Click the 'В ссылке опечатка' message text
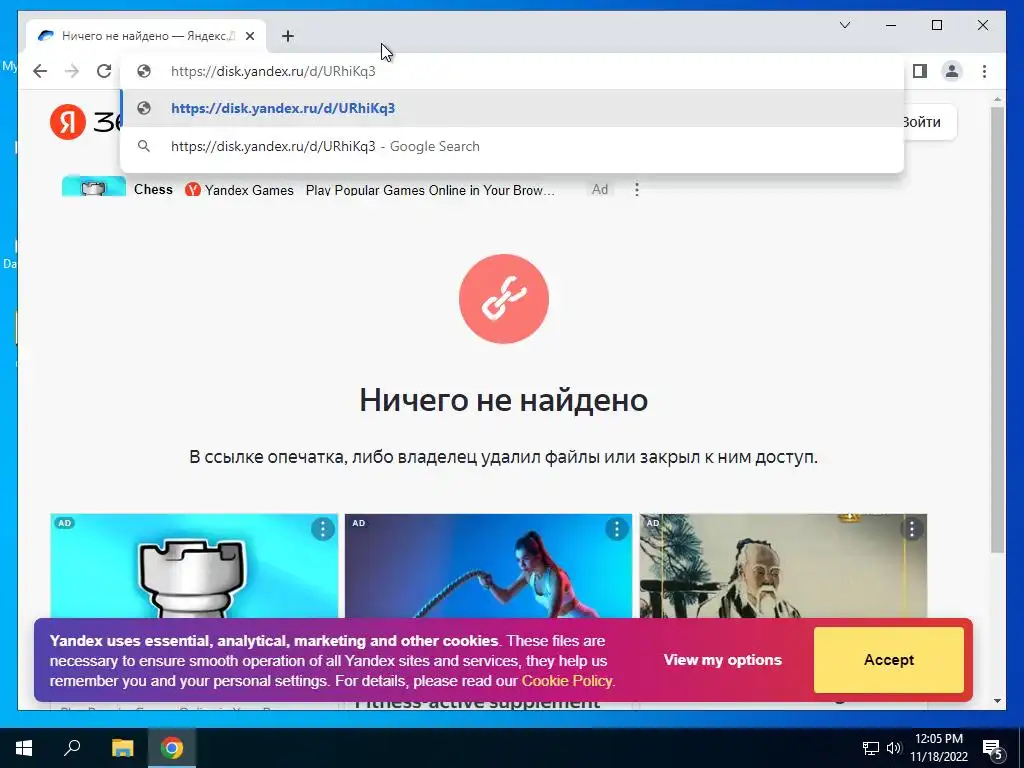 (x=504, y=456)
